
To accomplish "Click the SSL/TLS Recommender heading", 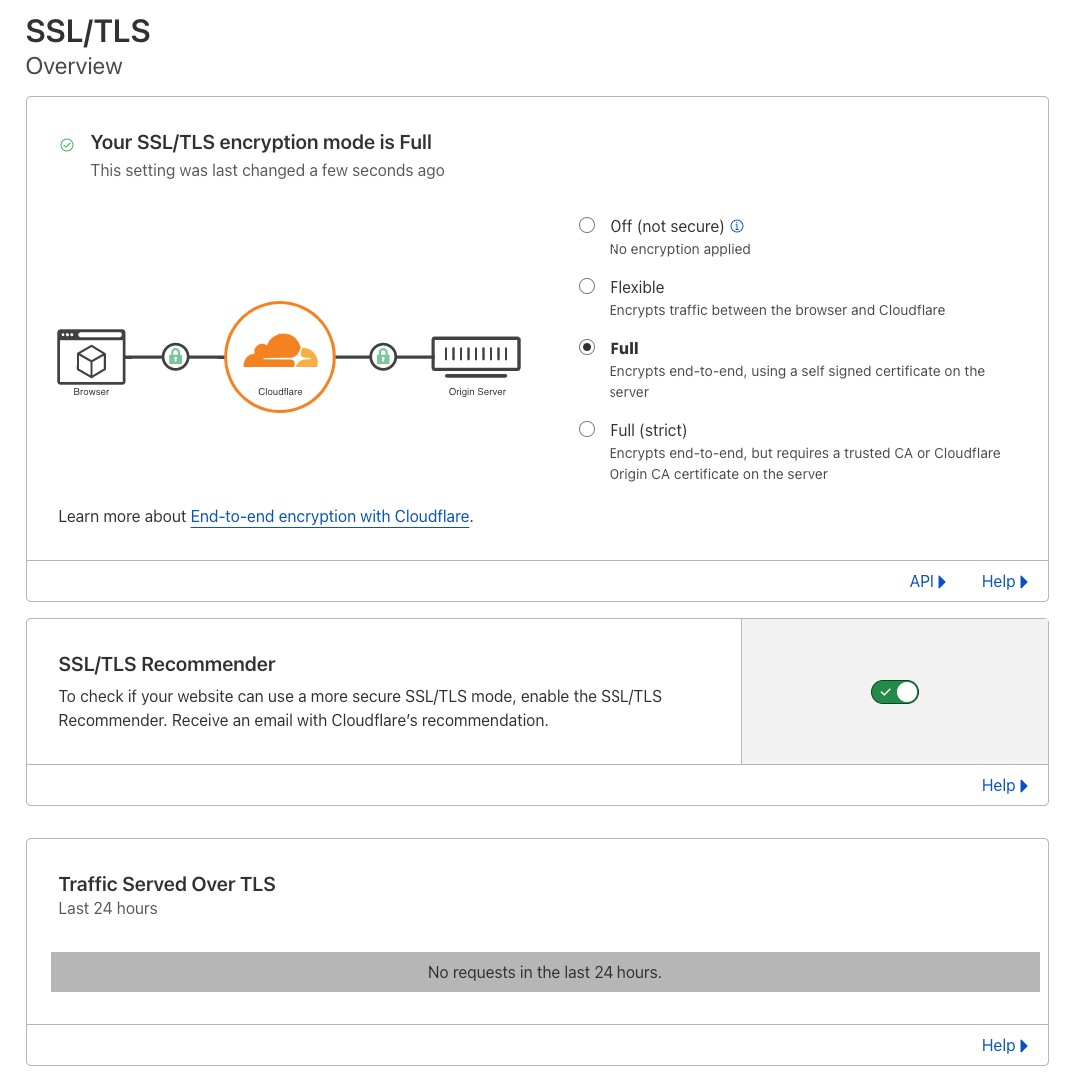I will coord(167,664).
